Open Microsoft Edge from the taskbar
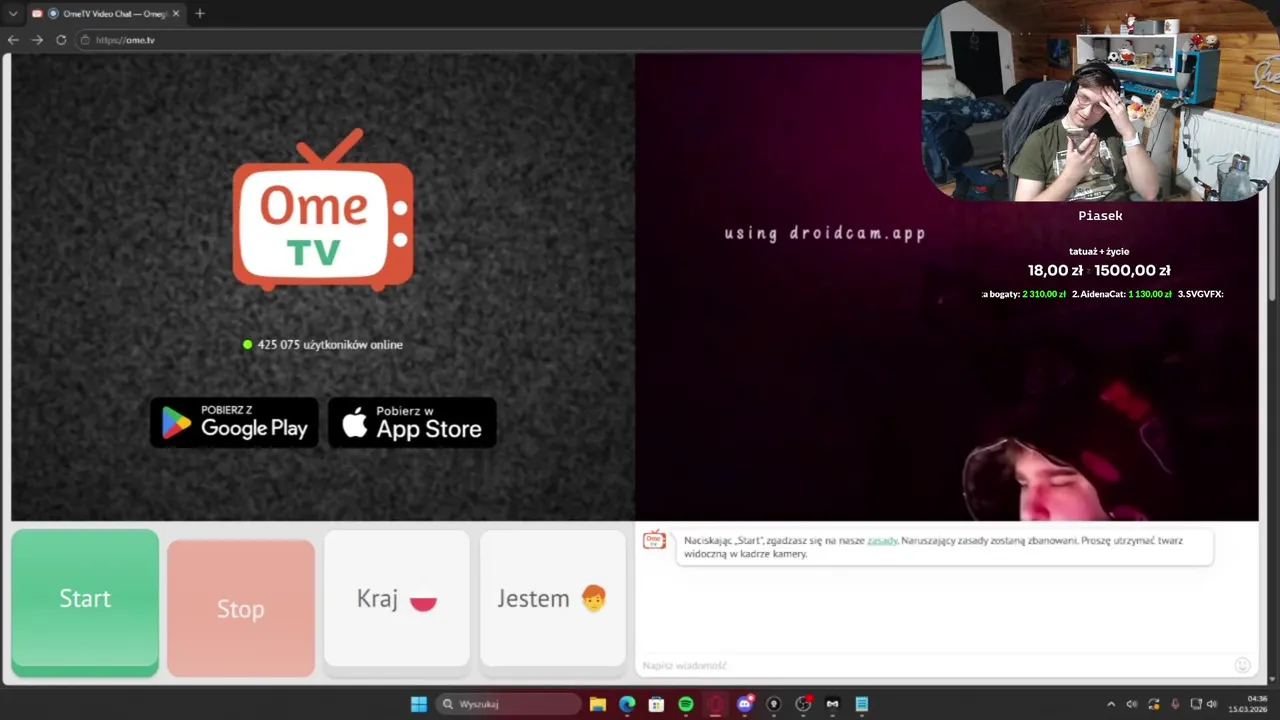This screenshot has height=720, width=1280. (627, 704)
